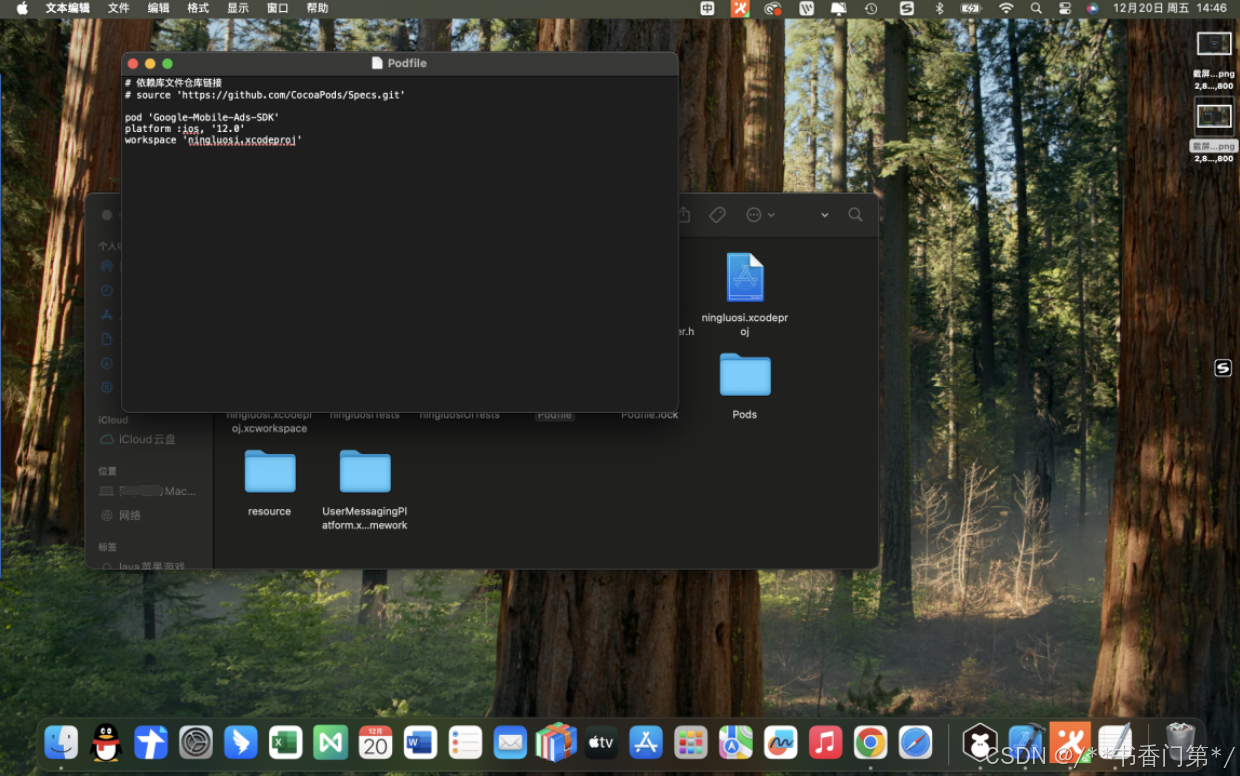This screenshot has height=776, width=1240.
Task: Open Microsoft Word from the Dock
Action: [420, 742]
